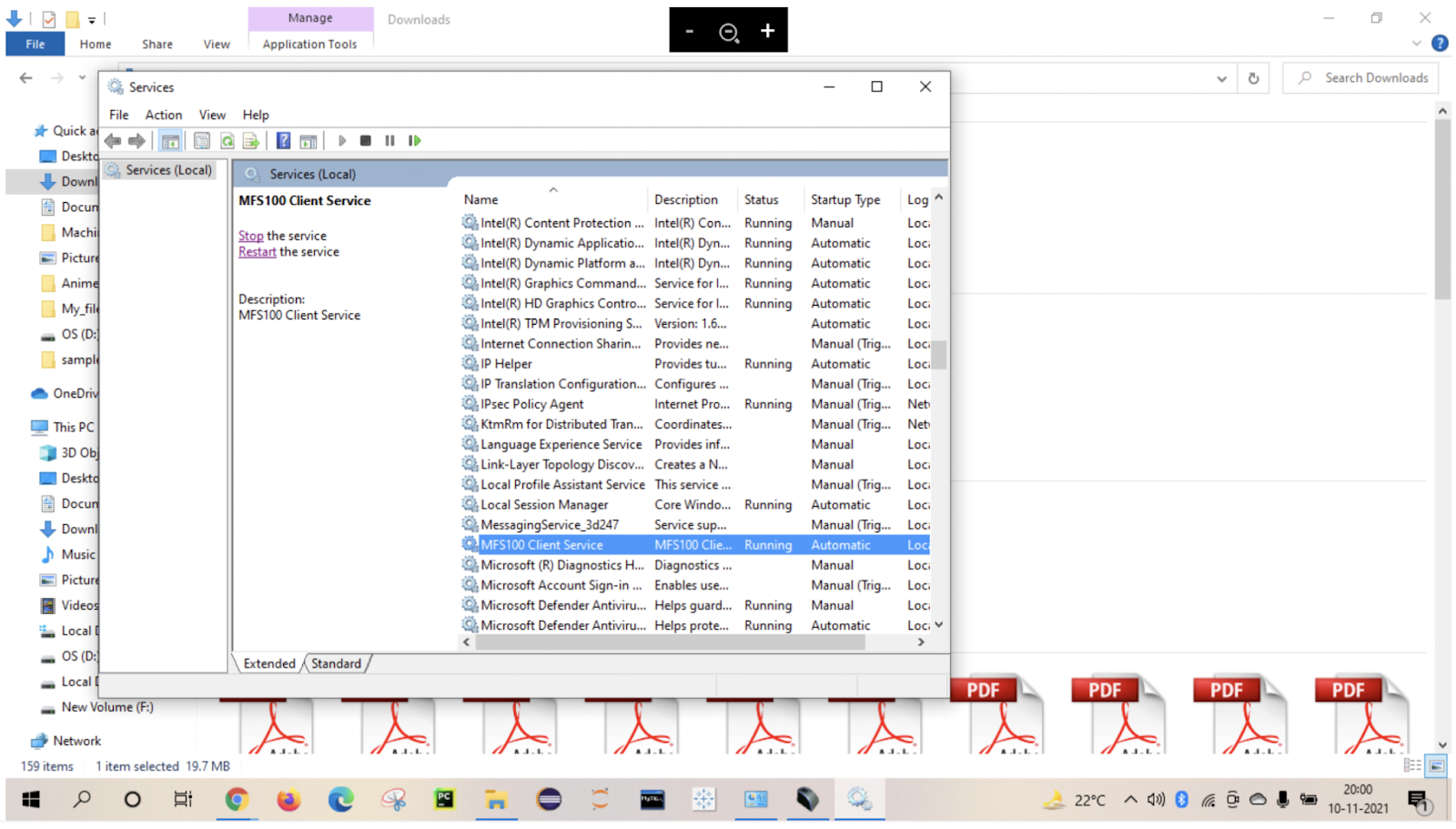Viewport: 1456px width, 829px height.
Task: Click the Refresh icon in Services toolbar
Action: 227,141
